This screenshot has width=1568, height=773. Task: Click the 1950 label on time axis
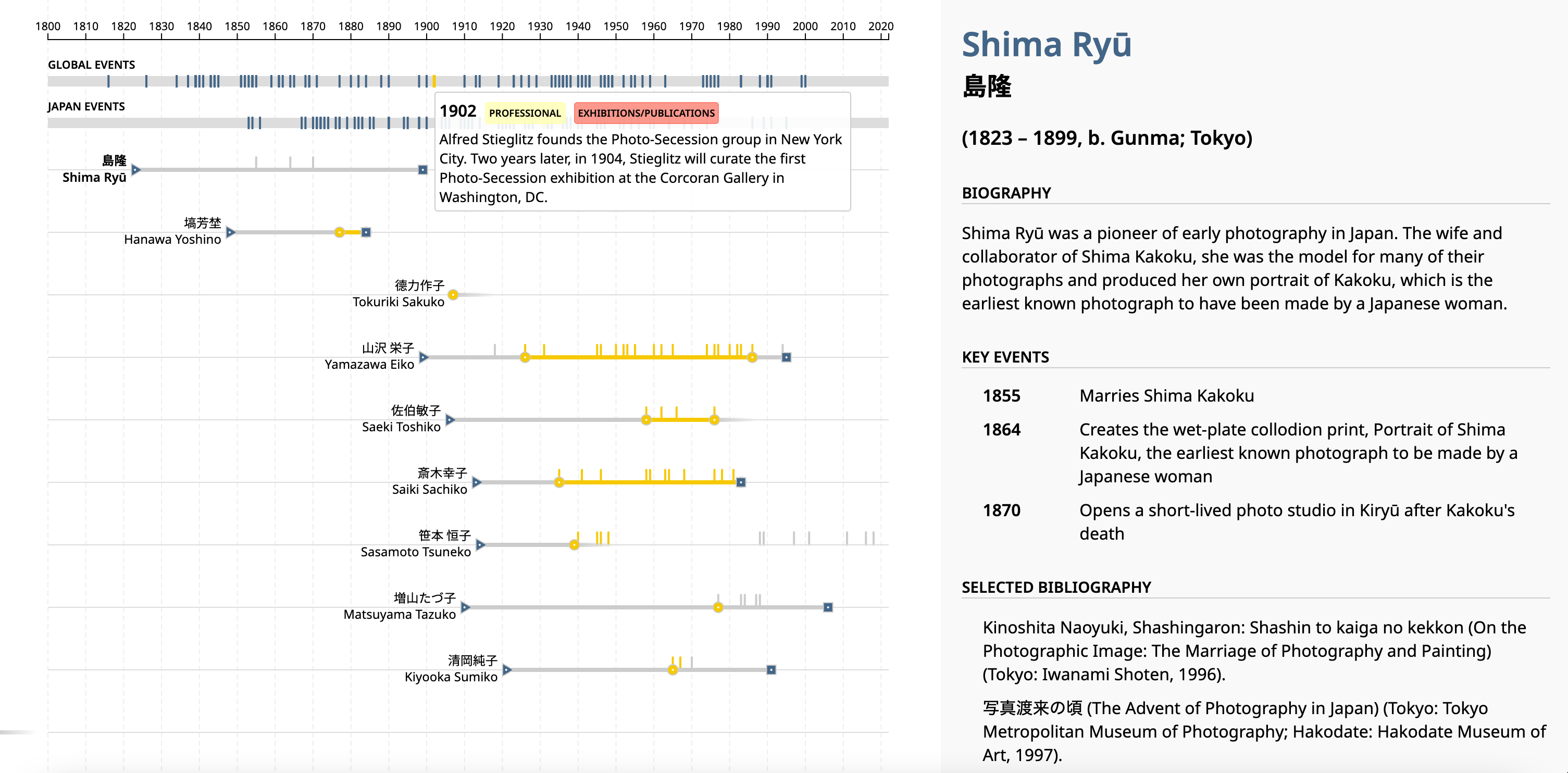click(615, 26)
